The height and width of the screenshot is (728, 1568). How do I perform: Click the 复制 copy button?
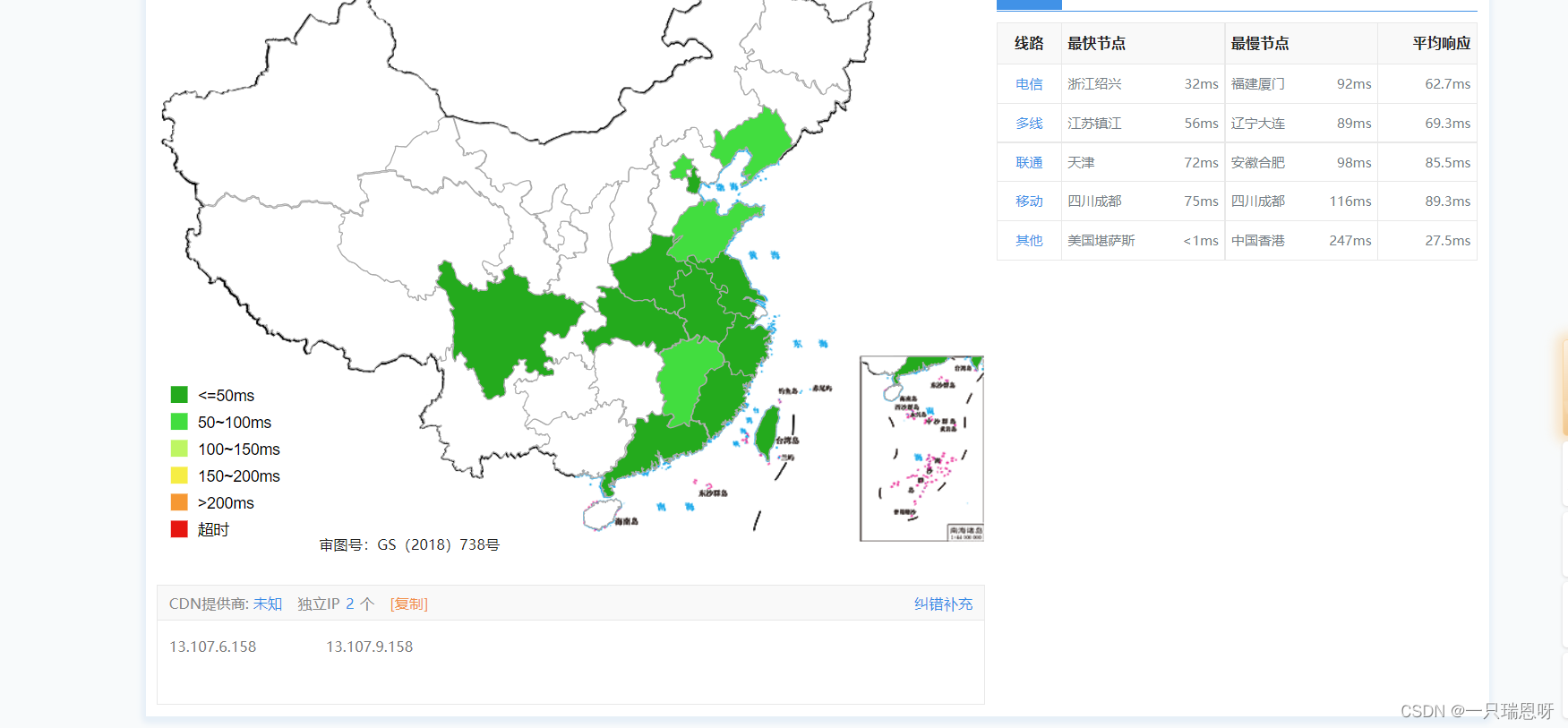[x=409, y=604]
